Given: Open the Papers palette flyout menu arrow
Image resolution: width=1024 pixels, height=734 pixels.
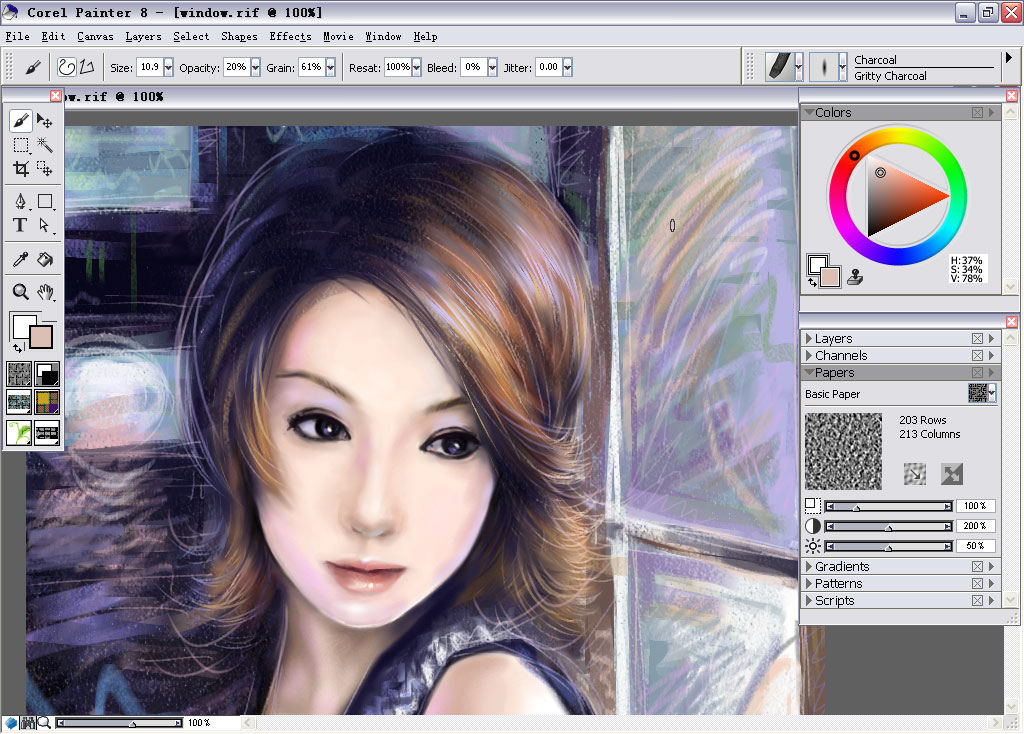Looking at the screenshot, I should tap(991, 372).
